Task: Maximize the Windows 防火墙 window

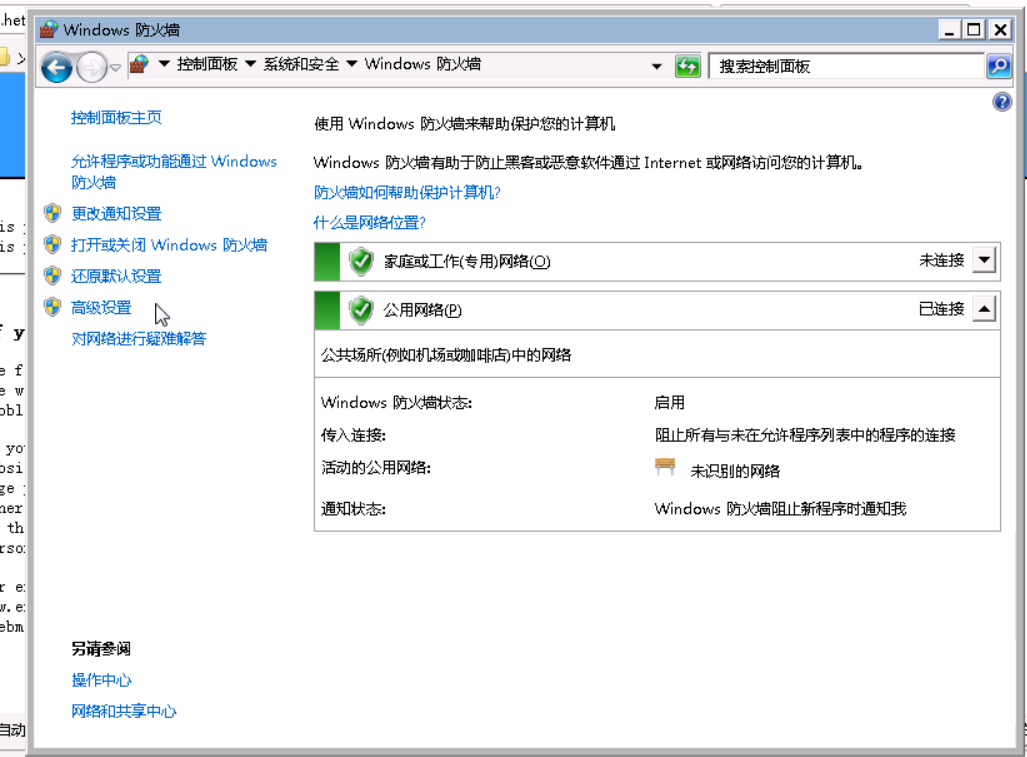Action: [975, 30]
